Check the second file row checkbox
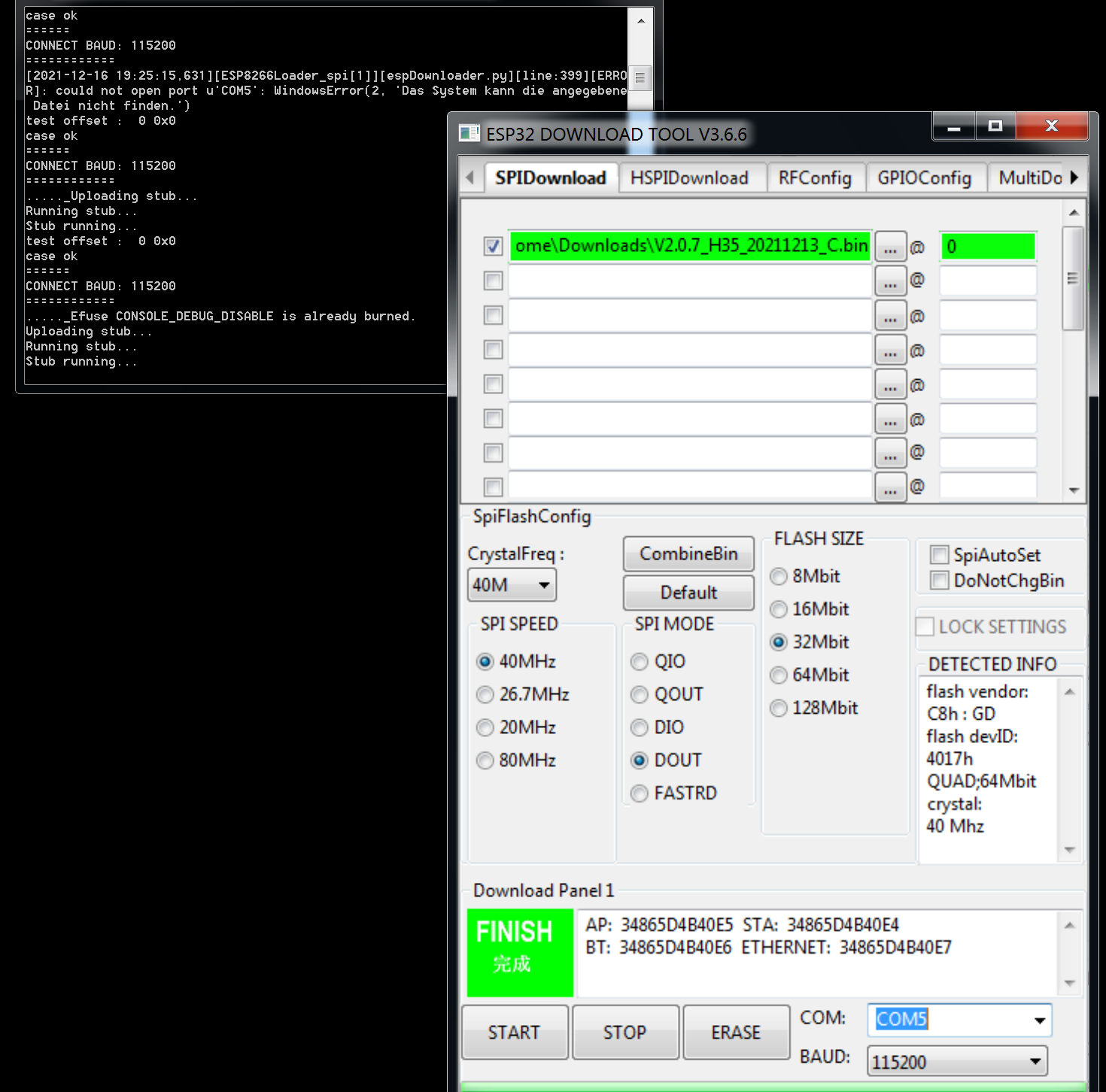 pyautogui.click(x=494, y=281)
